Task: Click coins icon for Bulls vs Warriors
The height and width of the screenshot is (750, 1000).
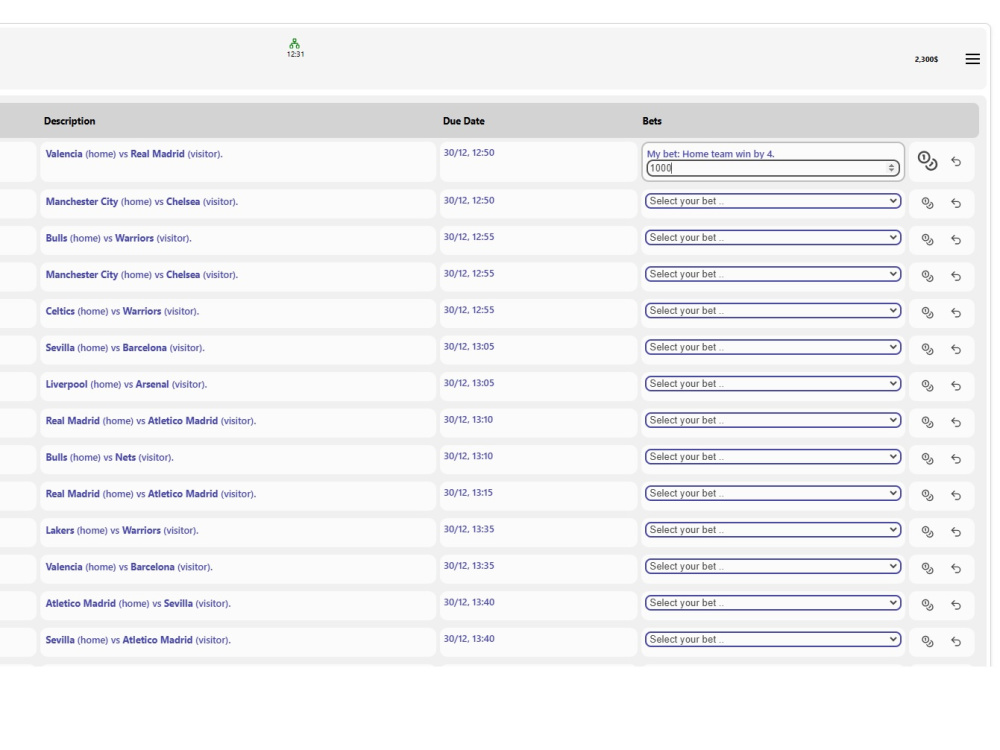Action: pyautogui.click(x=927, y=239)
